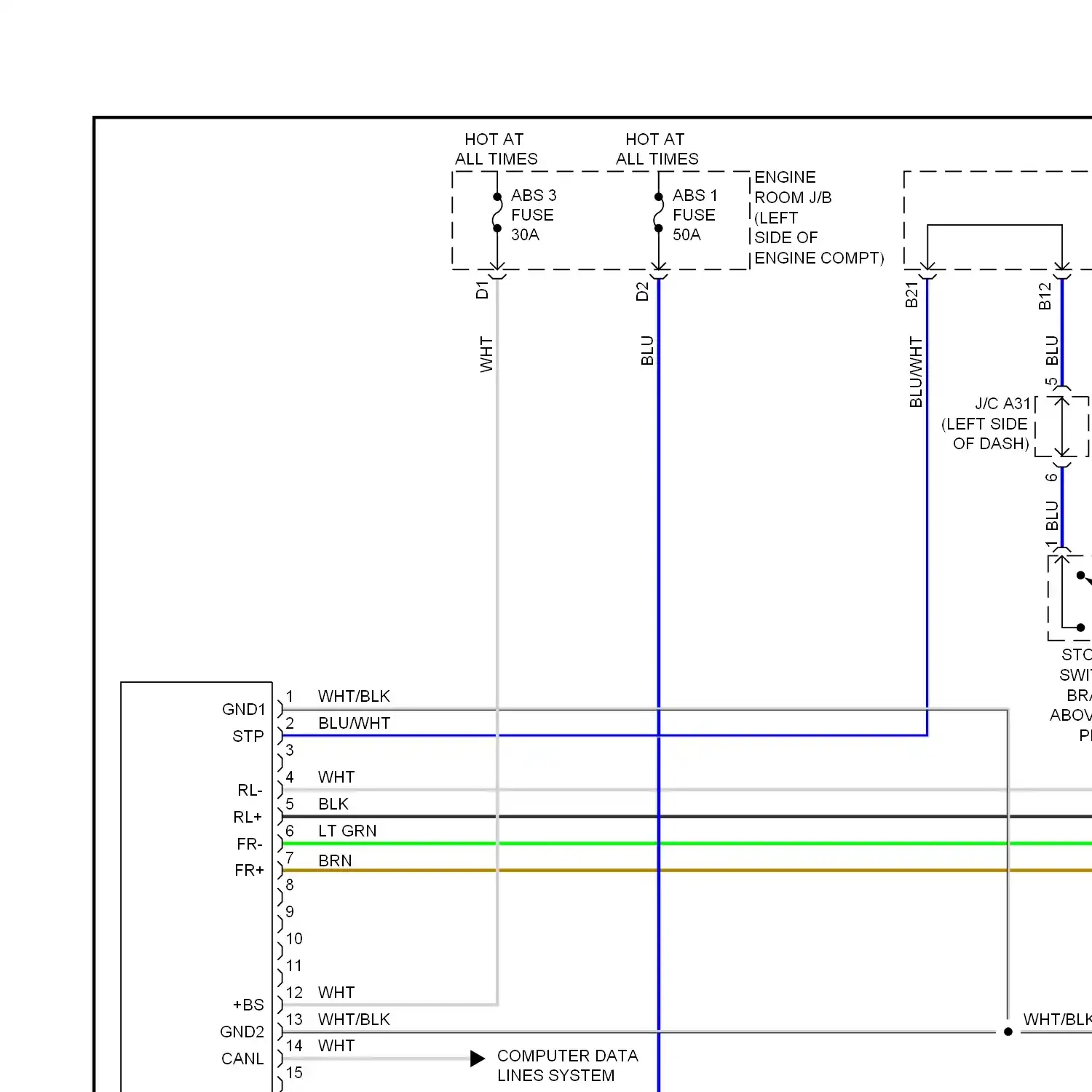Click the B21 connector label

pos(912,295)
